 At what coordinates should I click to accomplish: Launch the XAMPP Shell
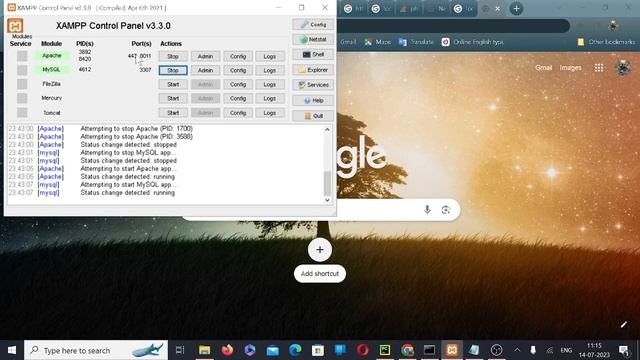313,55
